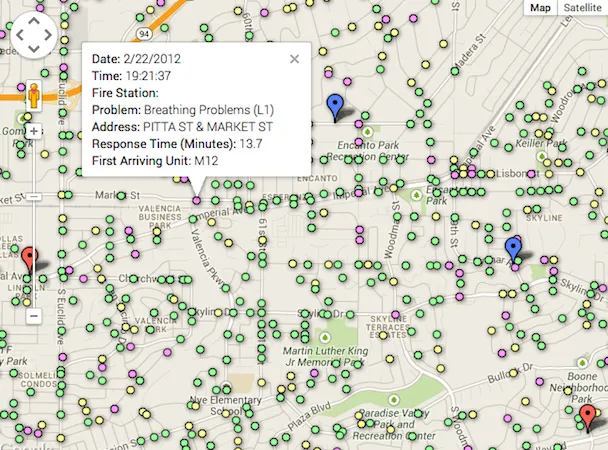Click the Encanto Park Recreation Center tree icon

pyautogui.click(x=367, y=132)
